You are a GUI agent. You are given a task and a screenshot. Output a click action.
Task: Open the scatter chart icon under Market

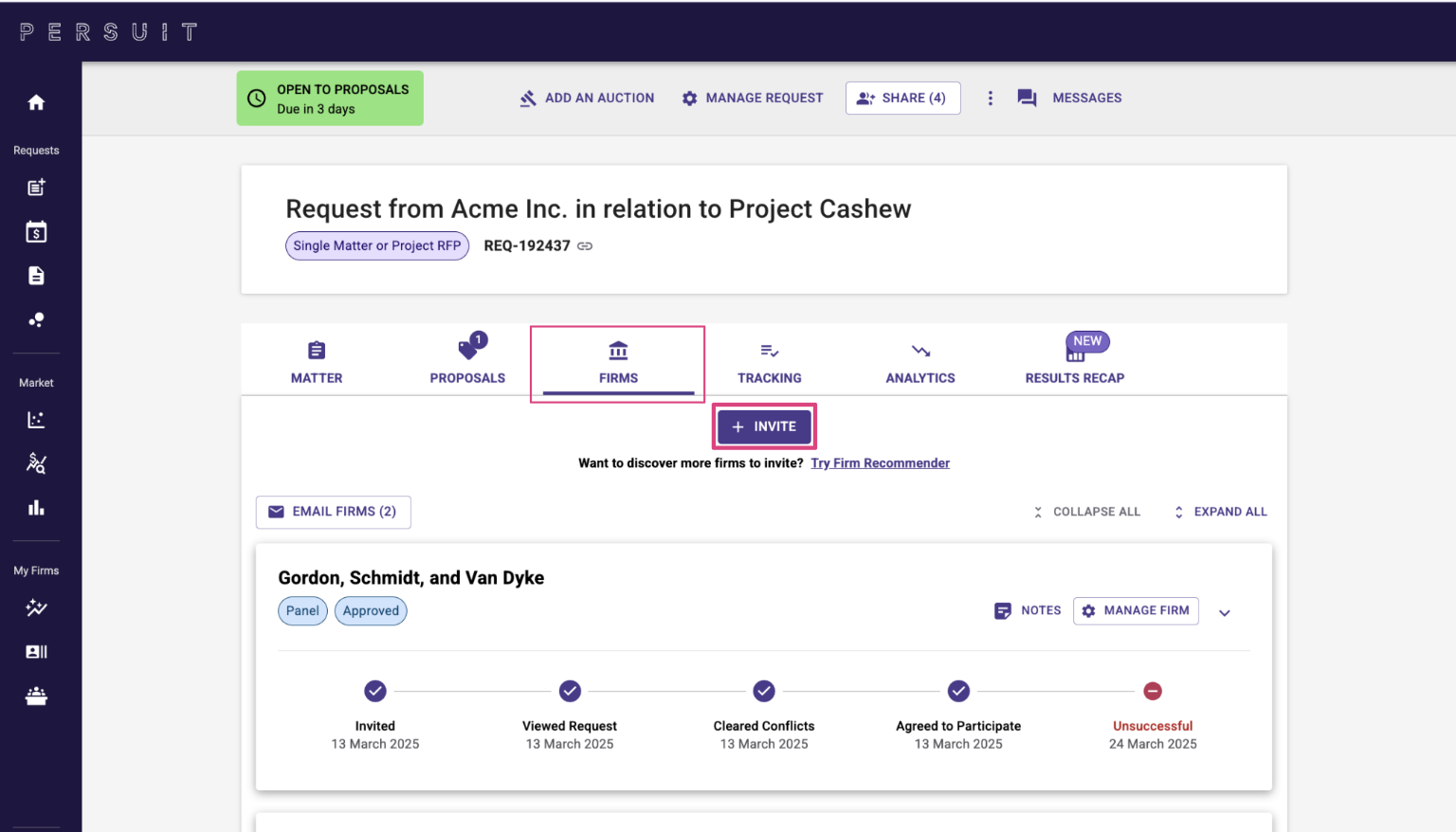tap(36, 420)
